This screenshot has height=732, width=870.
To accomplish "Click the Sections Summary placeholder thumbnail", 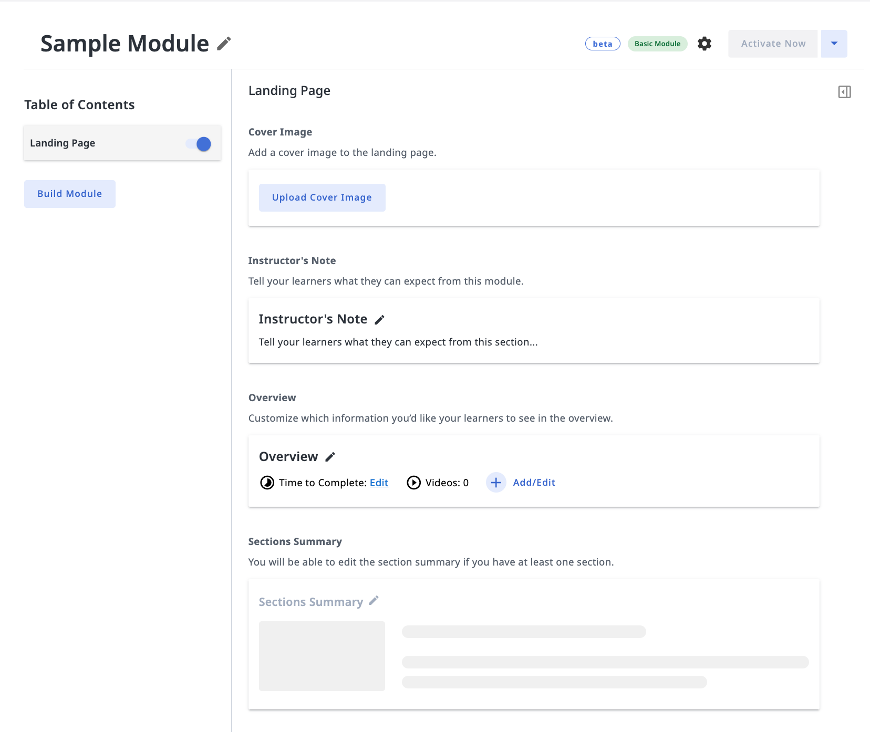I will (x=322, y=656).
